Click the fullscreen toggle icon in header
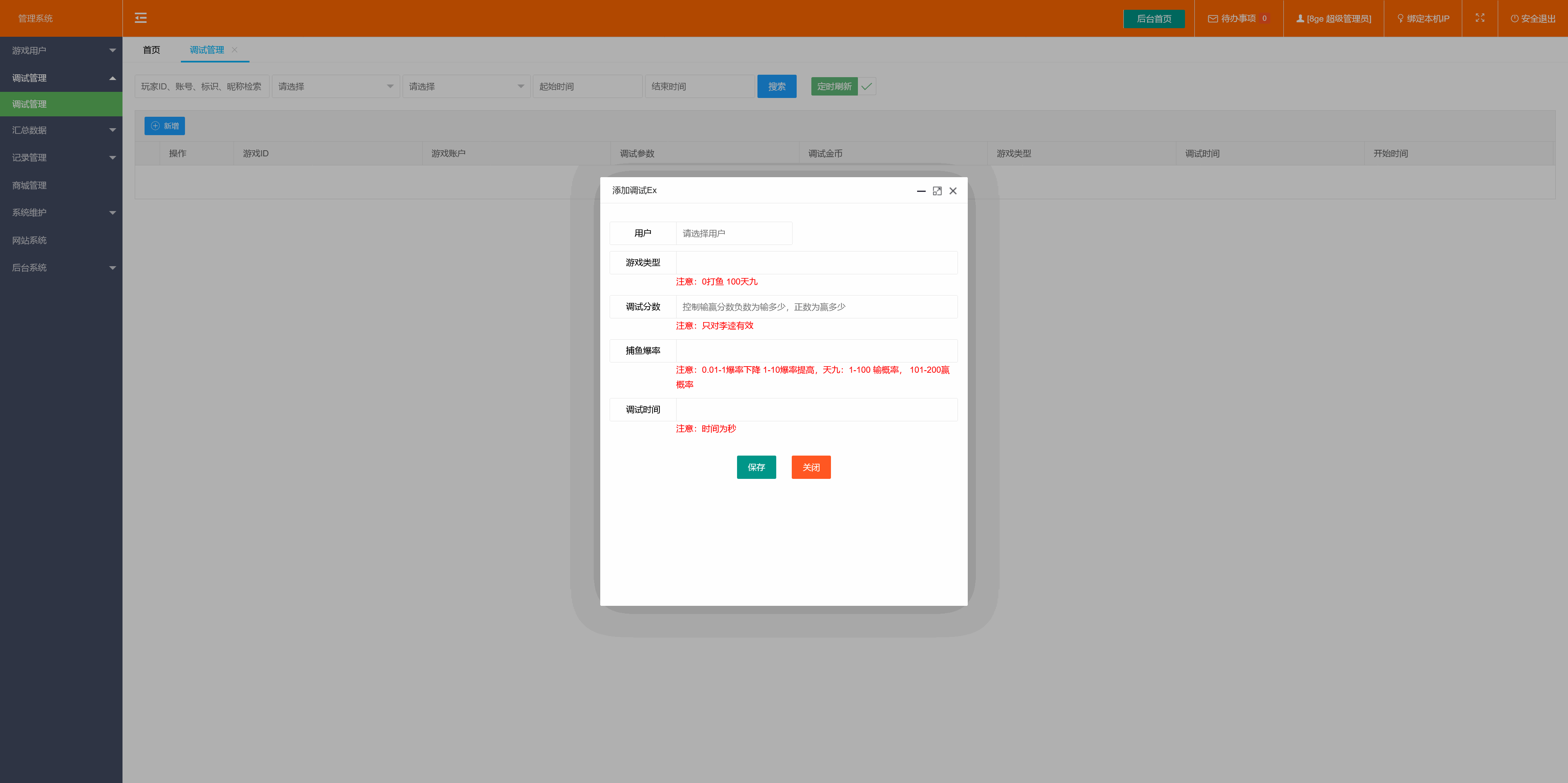Screen dimensions: 1568x783 (1480, 18)
